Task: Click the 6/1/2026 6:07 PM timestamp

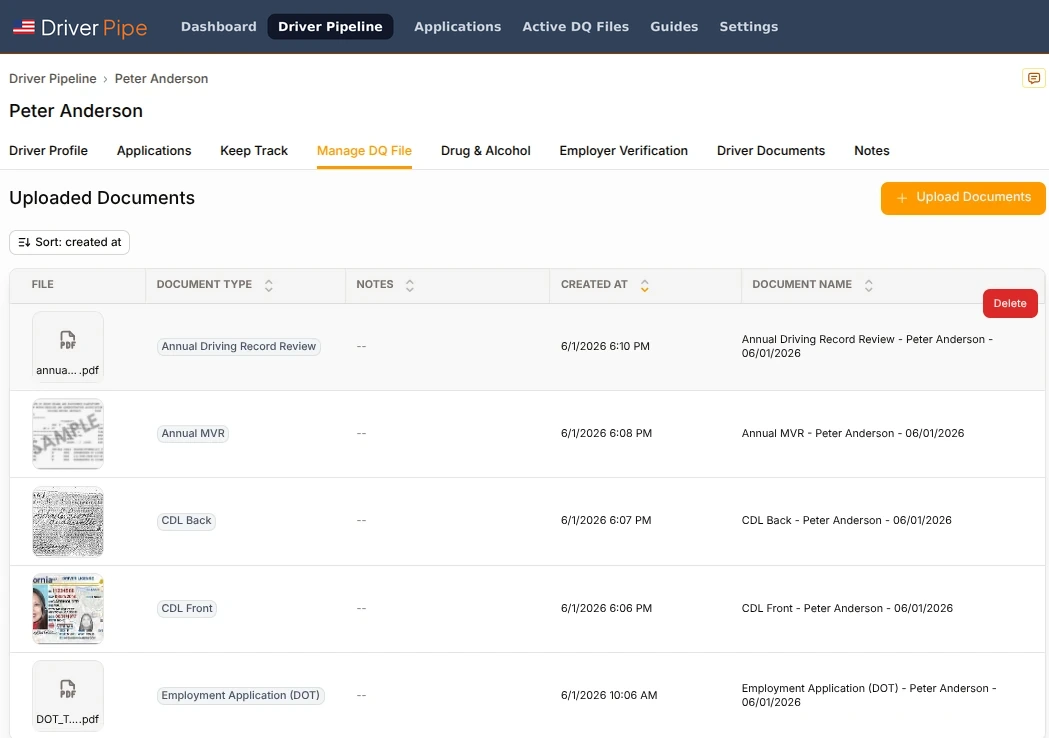Action: click(606, 521)
